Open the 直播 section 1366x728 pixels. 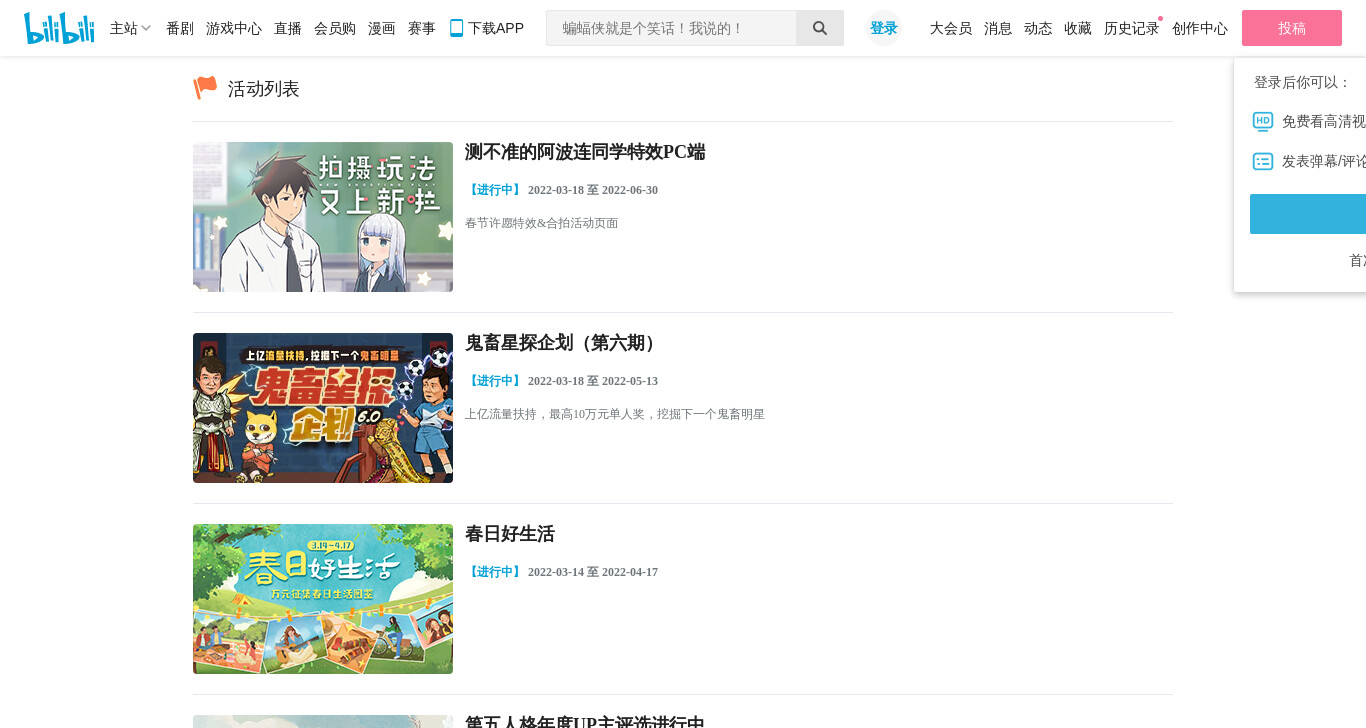pyautogui.click(x=288, y=28)
